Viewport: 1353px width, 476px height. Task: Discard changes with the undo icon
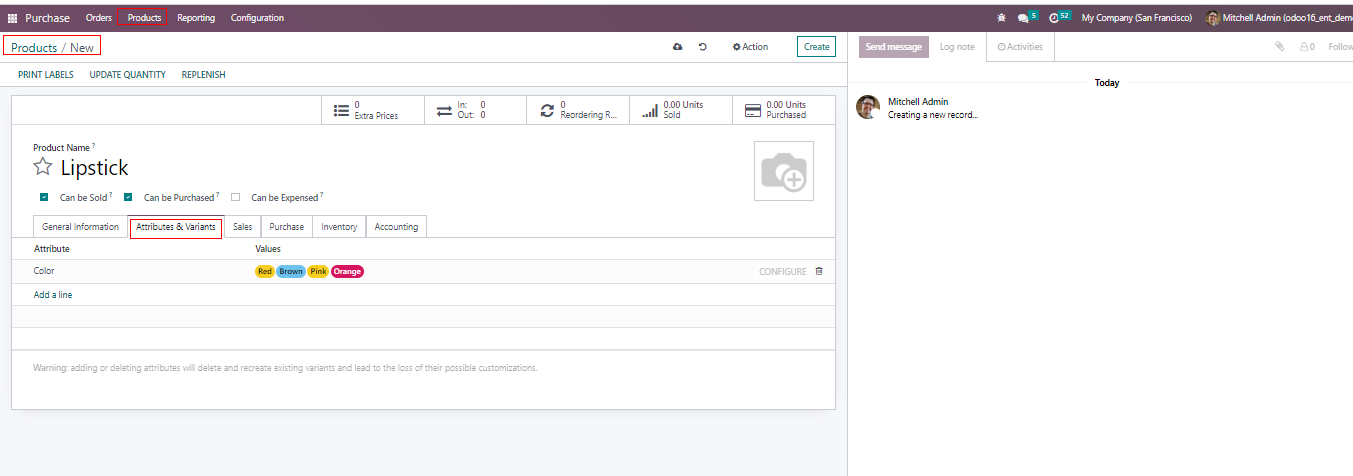point(703,47)
